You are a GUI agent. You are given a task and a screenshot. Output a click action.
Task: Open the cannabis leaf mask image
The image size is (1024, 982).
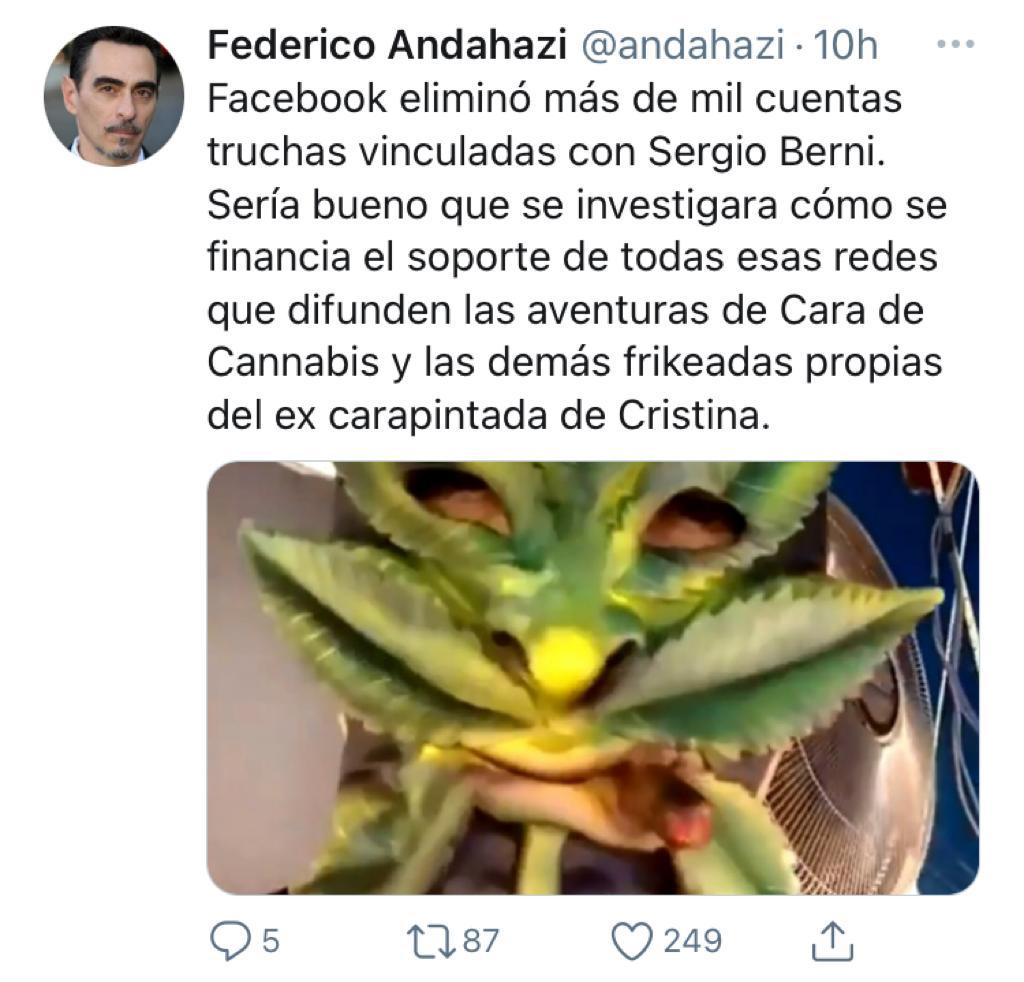[592, 678]
